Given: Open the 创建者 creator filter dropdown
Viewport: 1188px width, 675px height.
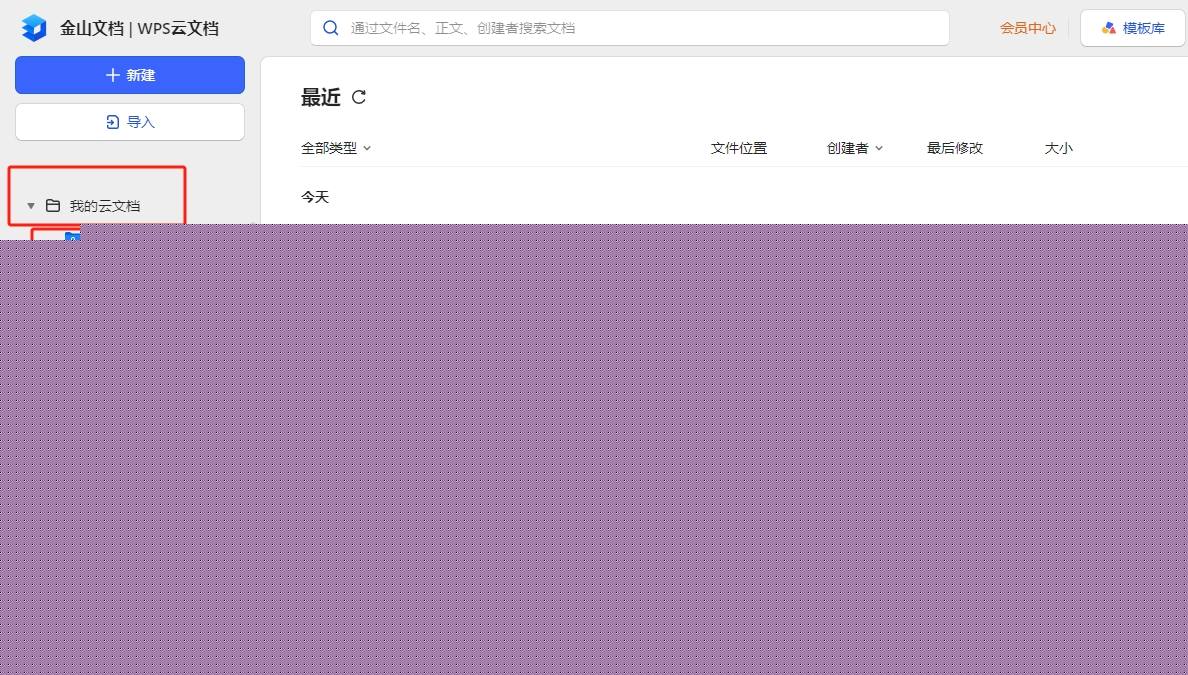Looking at the screenshot, I should [x=855, y=148].
